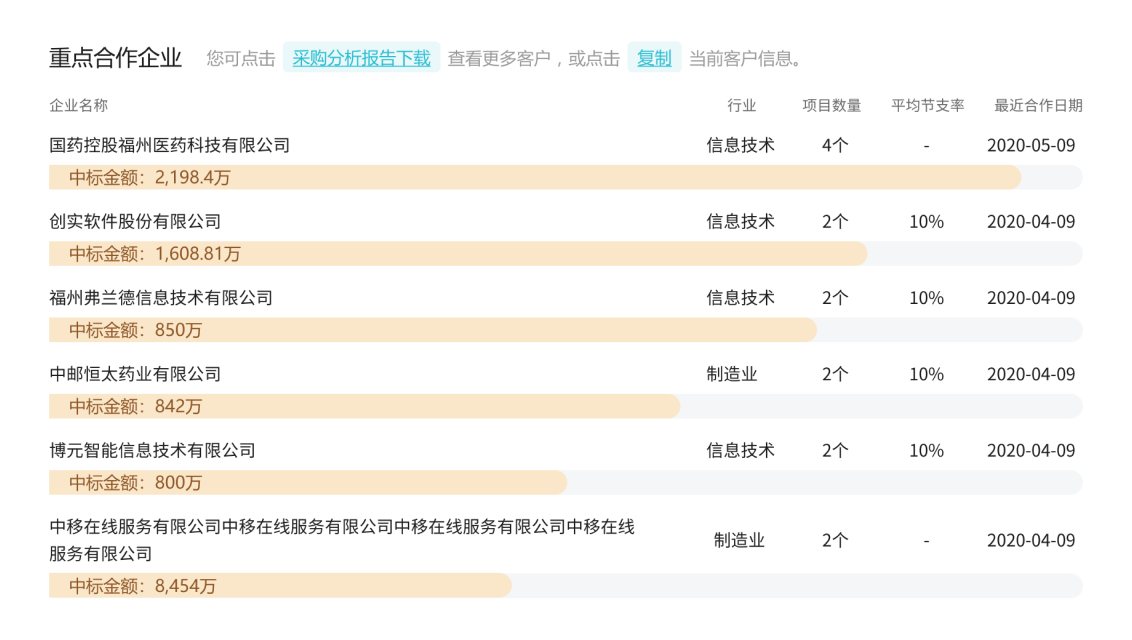The height and width of the screenshot is (640, 1132).
Task: Open 福州弗兰德信息技术有限公司 company entry
Action: pyautogui.click(x=161, y=298)
